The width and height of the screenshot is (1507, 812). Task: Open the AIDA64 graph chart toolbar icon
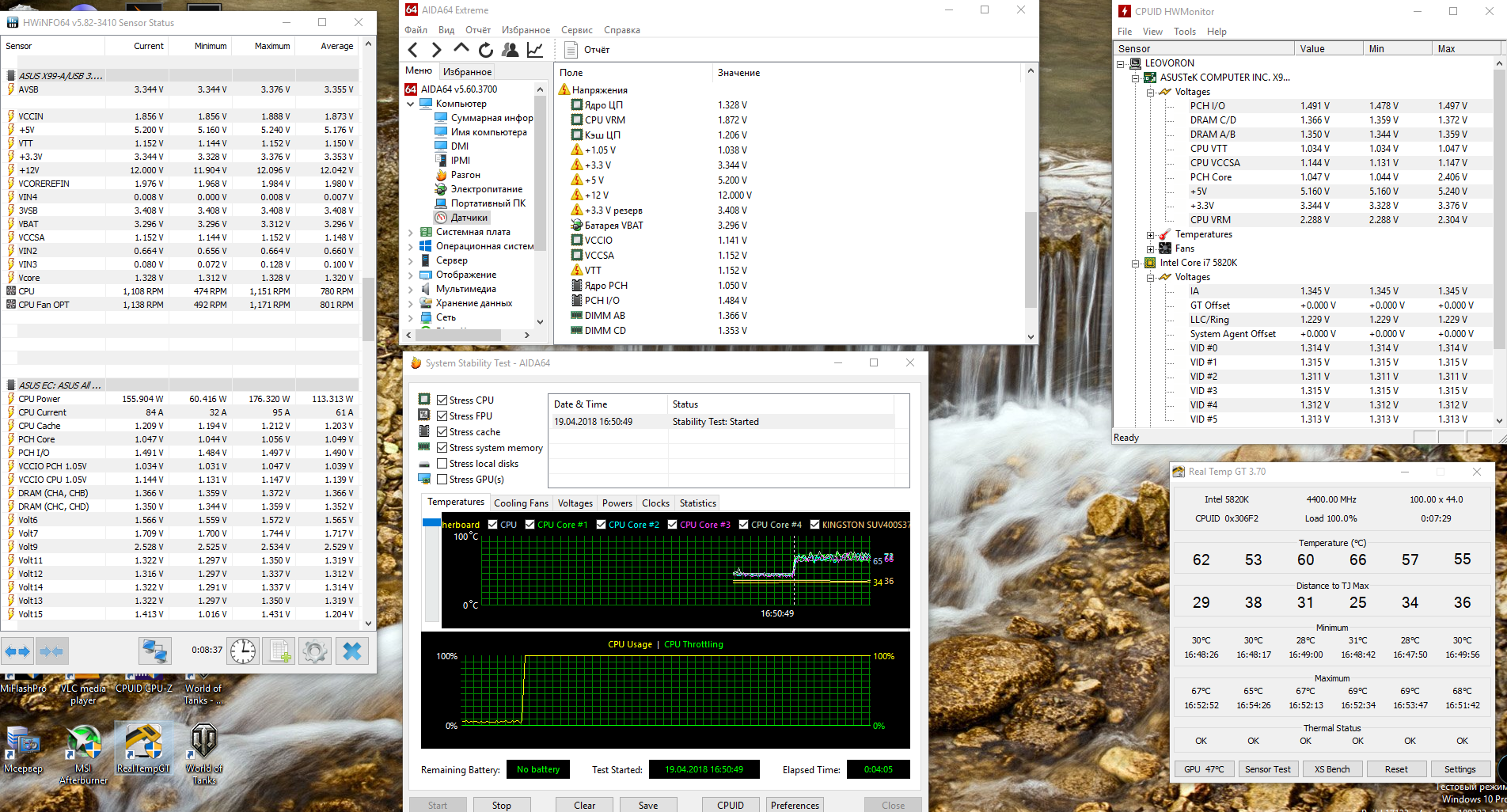tap(535, 50)
